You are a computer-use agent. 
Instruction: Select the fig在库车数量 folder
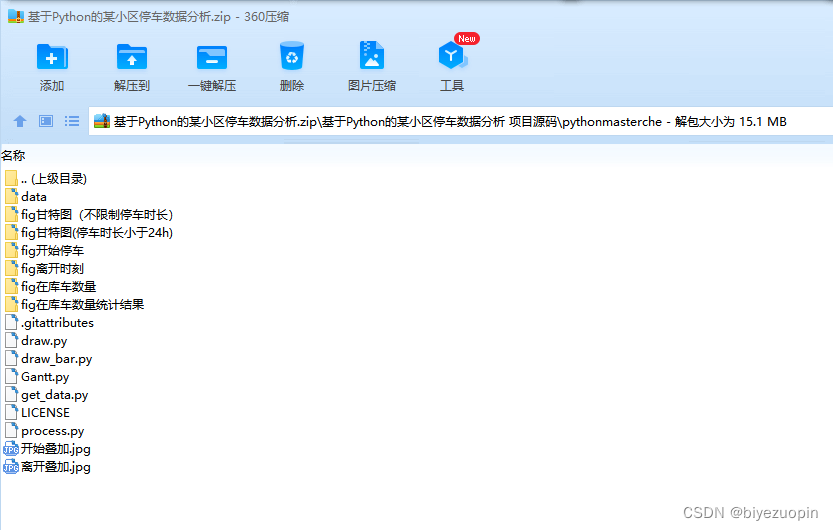point(50,287)
